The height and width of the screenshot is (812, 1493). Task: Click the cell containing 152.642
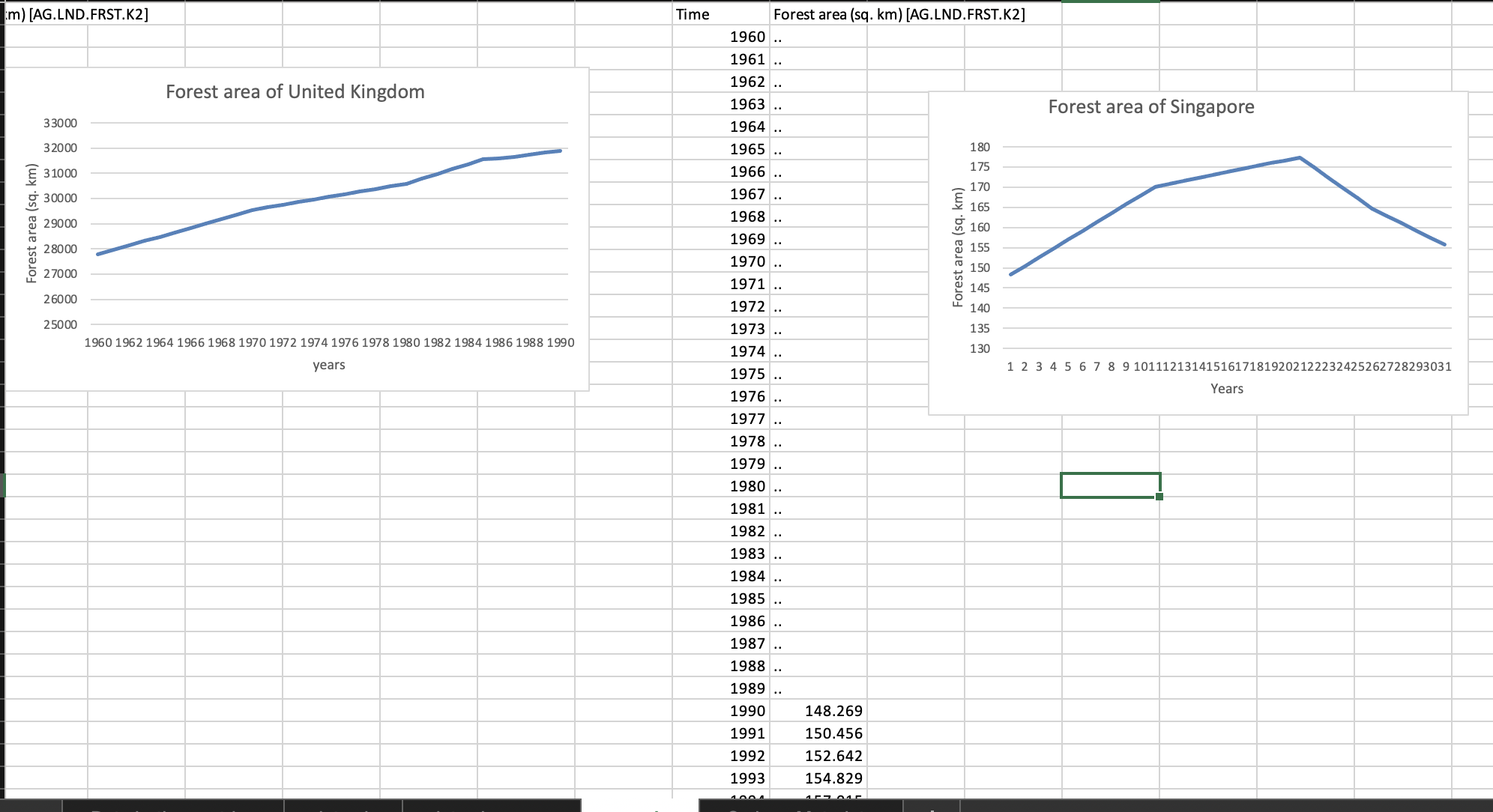tap(833, 756)
